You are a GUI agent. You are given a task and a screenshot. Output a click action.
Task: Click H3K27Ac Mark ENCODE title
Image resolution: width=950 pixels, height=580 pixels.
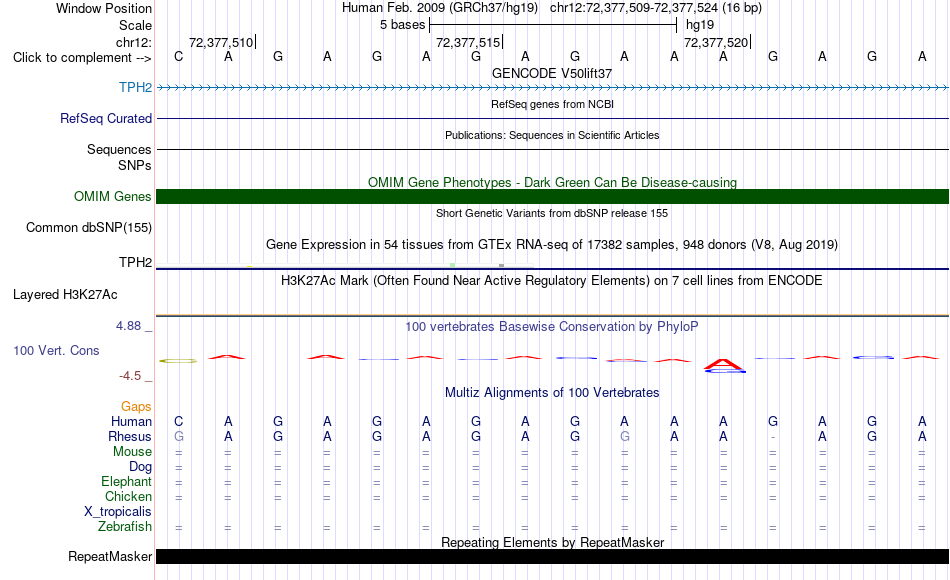pos(551,281)
